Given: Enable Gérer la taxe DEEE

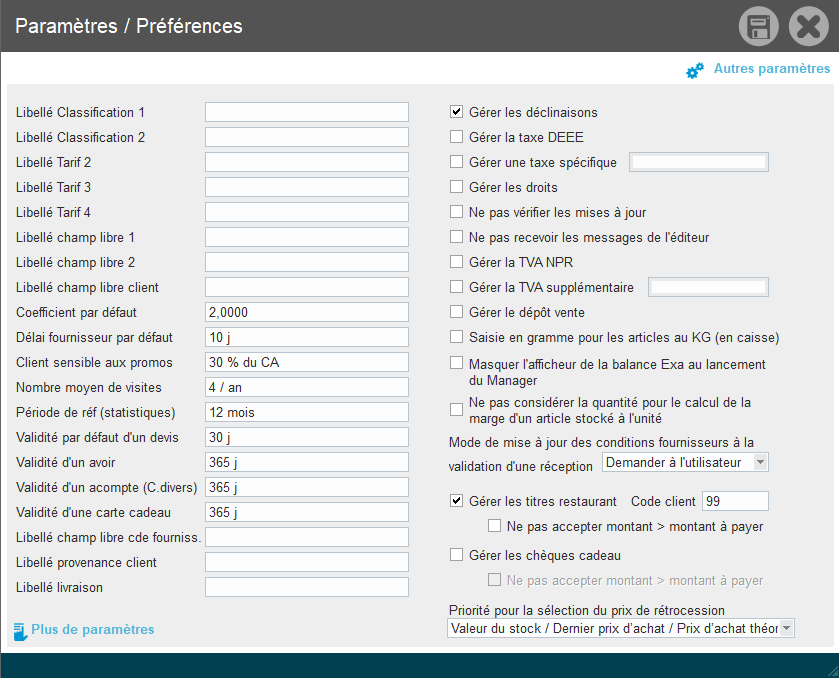Looking at the screenshot, I should pyautogui.click(x=457, y=137).
